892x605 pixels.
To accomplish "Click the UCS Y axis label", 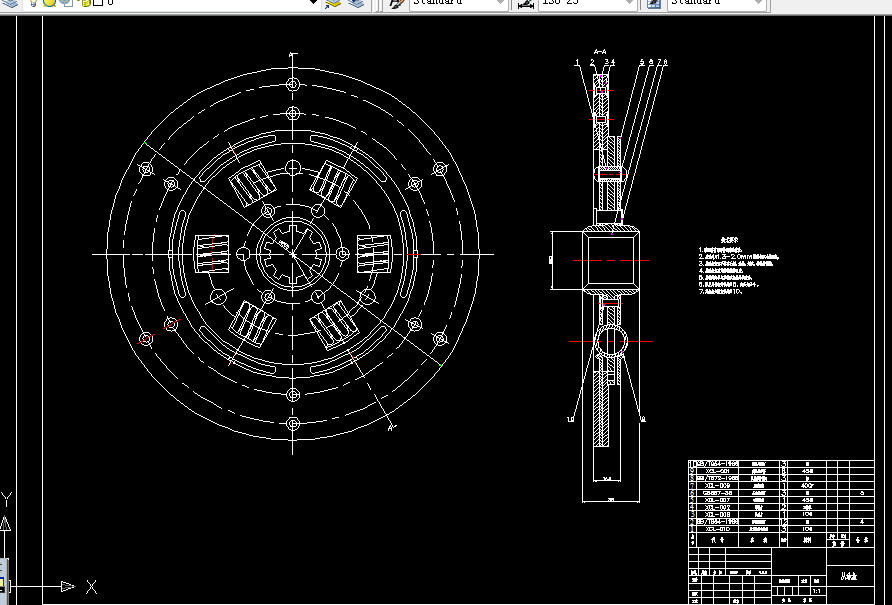I will pos(6,500).
